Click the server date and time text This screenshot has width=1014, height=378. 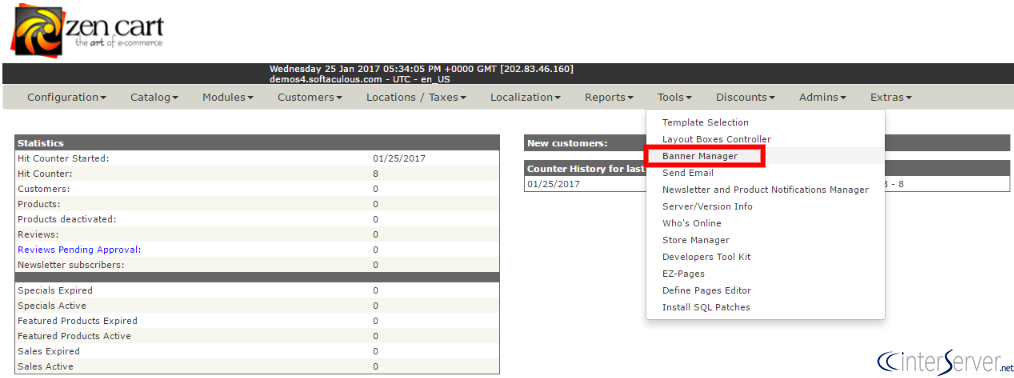[421, 68]
